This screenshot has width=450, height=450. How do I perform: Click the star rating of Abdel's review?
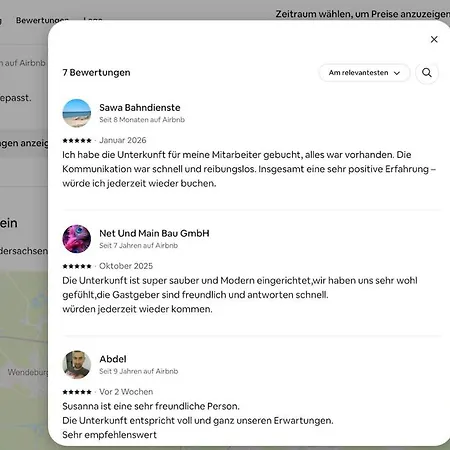77,392
